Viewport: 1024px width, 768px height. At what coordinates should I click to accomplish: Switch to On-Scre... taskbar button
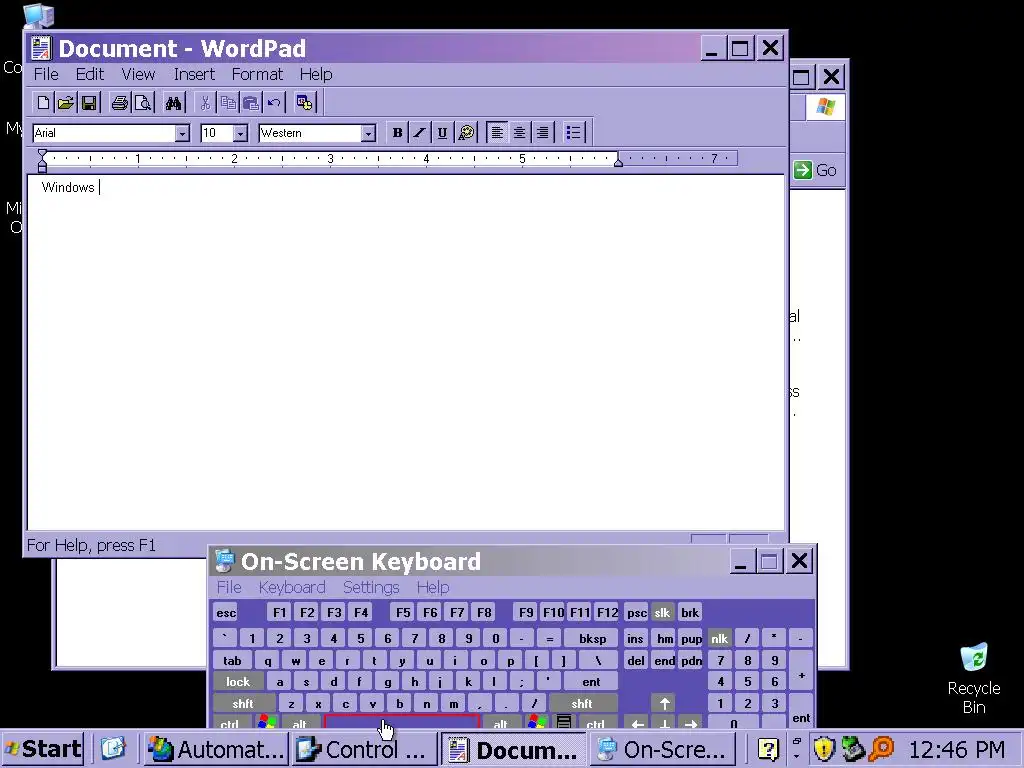[662, 749]
